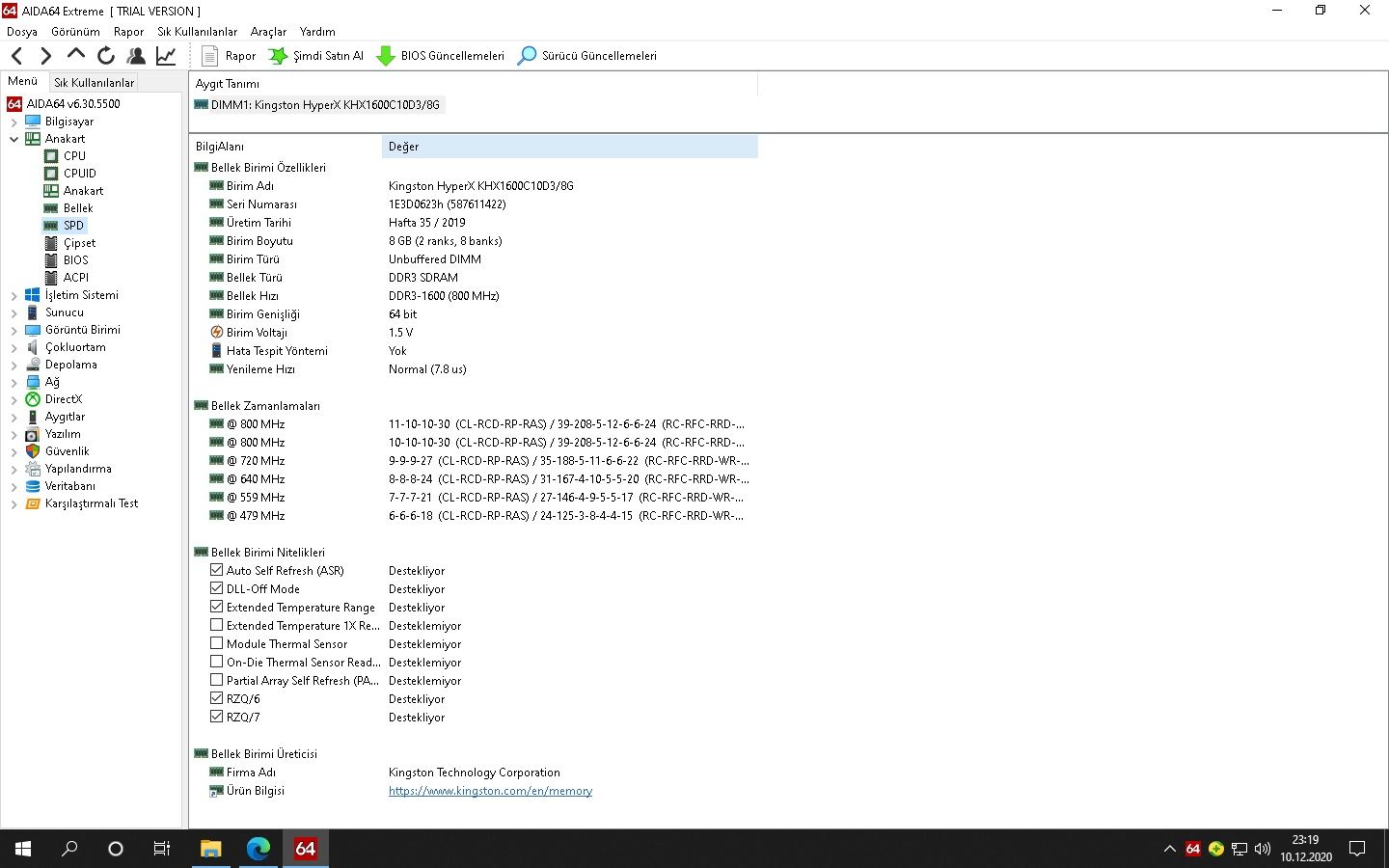This screenshot has height=868, width=1389.
Task: Click AIDA64 tray icon in system tray
Action: (1193, 849)
